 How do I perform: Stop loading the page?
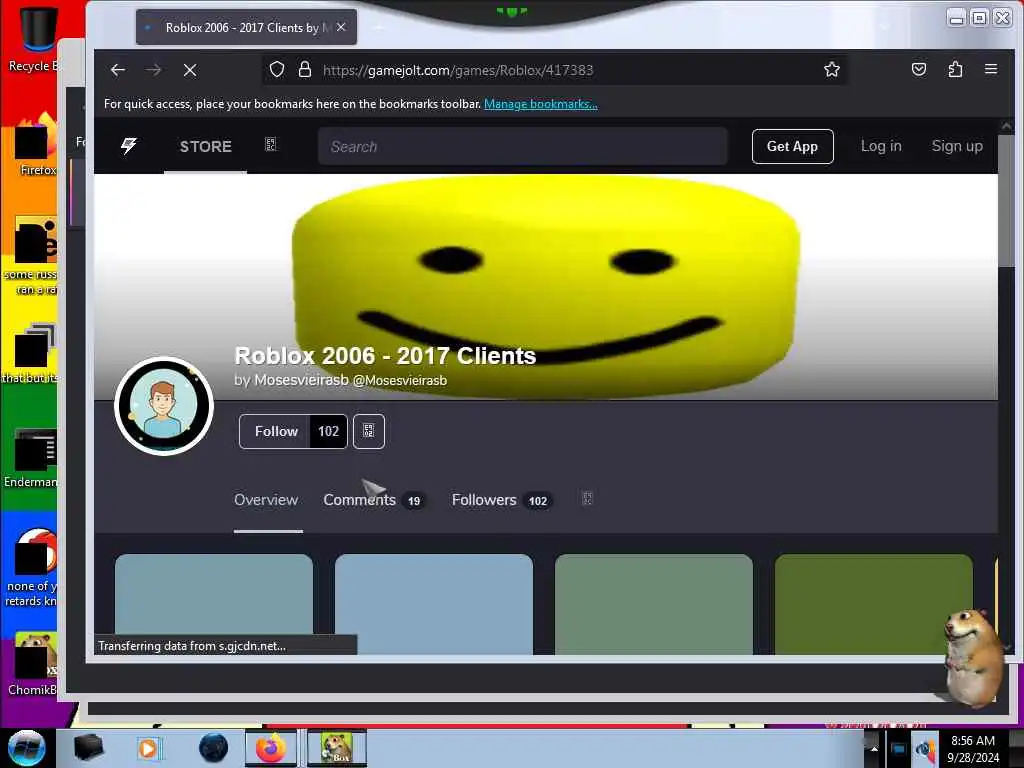click(190, 70)
